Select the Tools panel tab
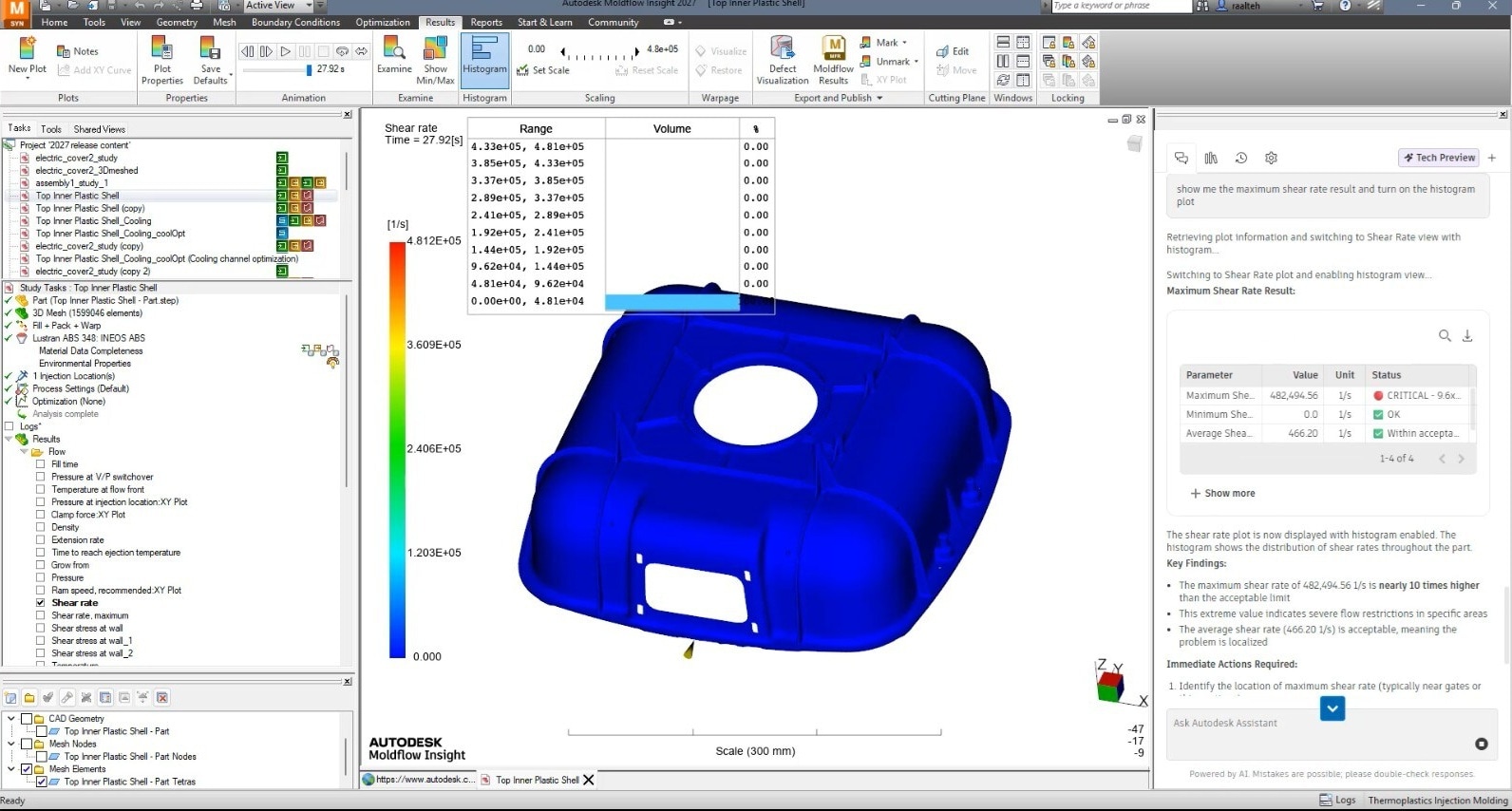This screenshot has width=1512, height=811. [51, 129]
